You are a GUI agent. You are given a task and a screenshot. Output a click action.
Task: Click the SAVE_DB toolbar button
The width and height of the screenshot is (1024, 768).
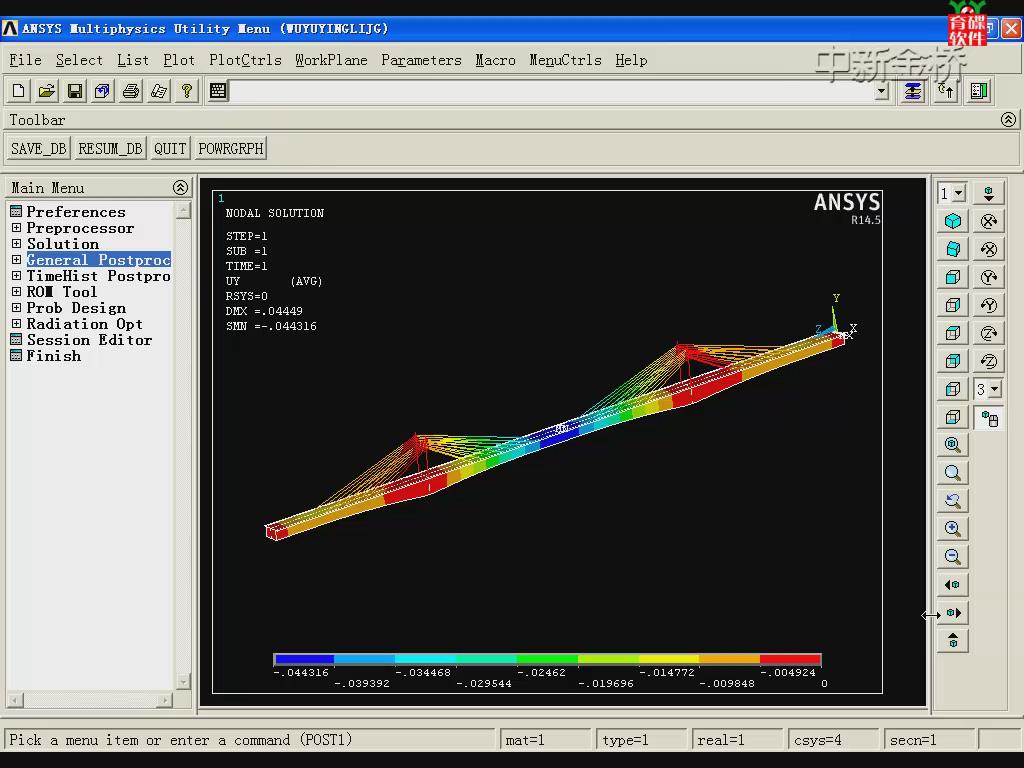[39, 149]
